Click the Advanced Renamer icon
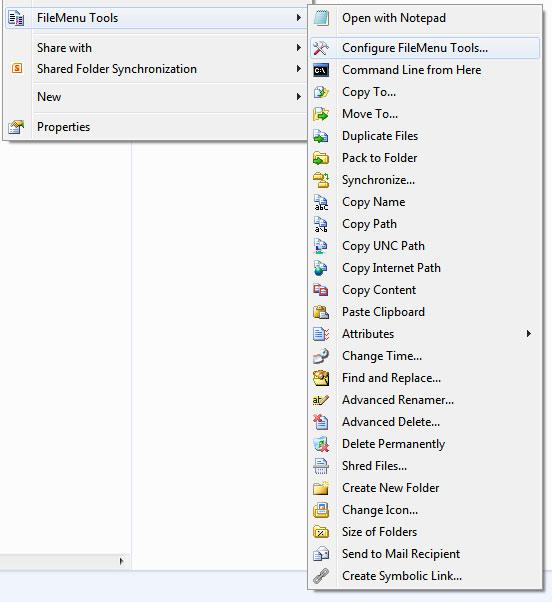Image resolution: width=552 pixels, height=602 pixels. (321, 400)
